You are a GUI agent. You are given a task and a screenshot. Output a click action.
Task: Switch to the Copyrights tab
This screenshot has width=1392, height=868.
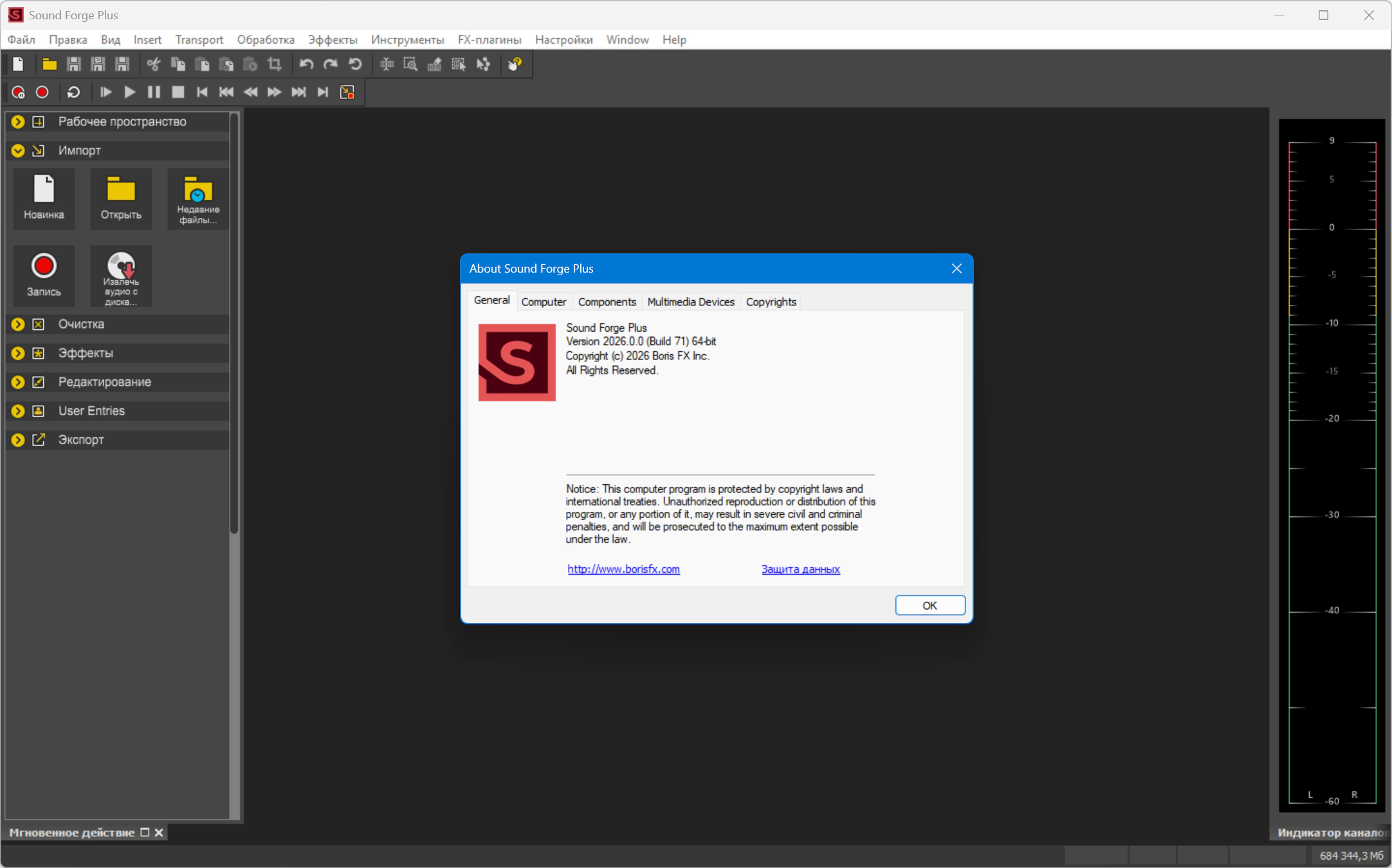(x=771, y=302)
